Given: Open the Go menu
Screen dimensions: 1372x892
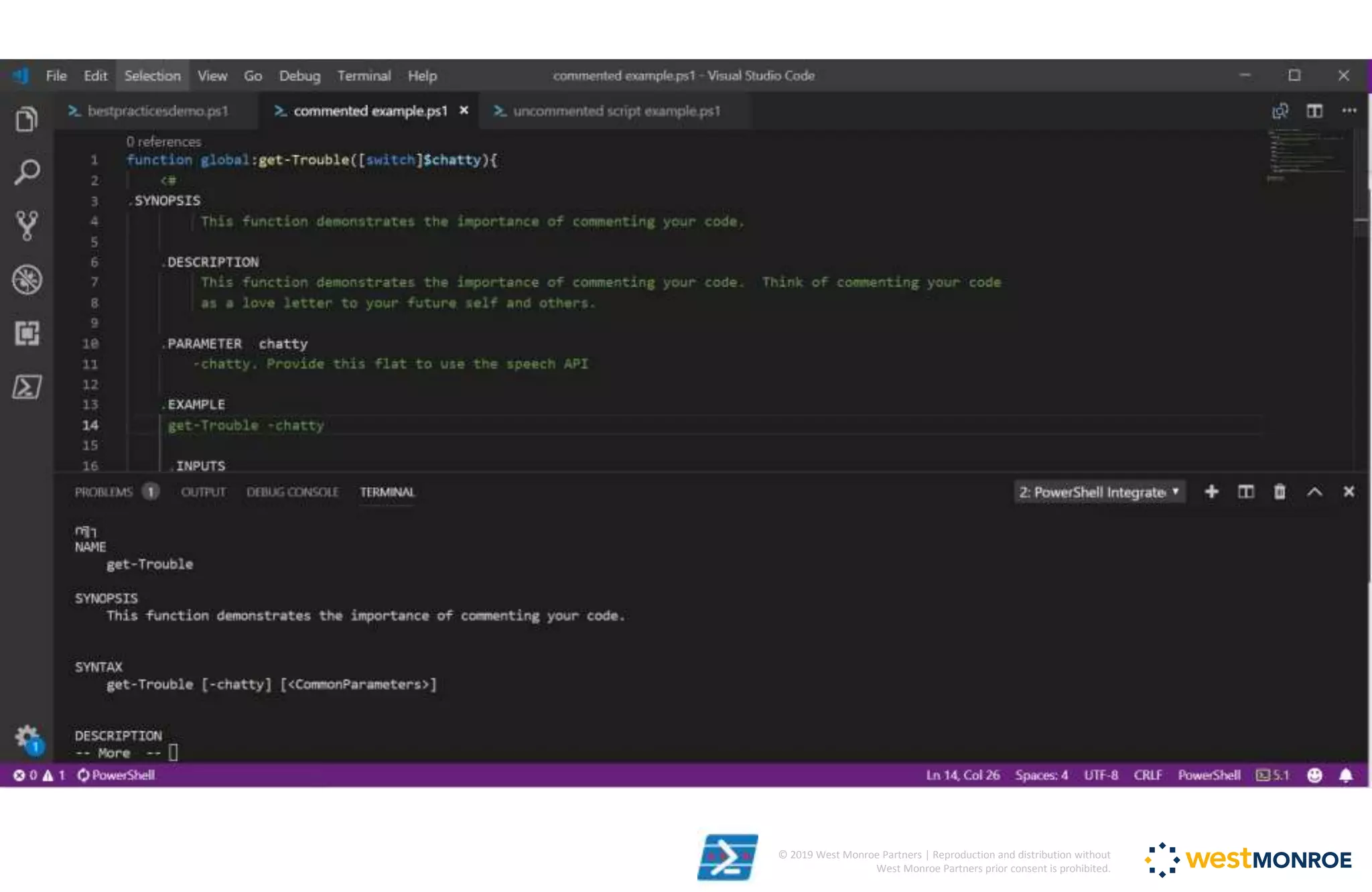Looking at the screenshot, I should click(x=253, y=76).
